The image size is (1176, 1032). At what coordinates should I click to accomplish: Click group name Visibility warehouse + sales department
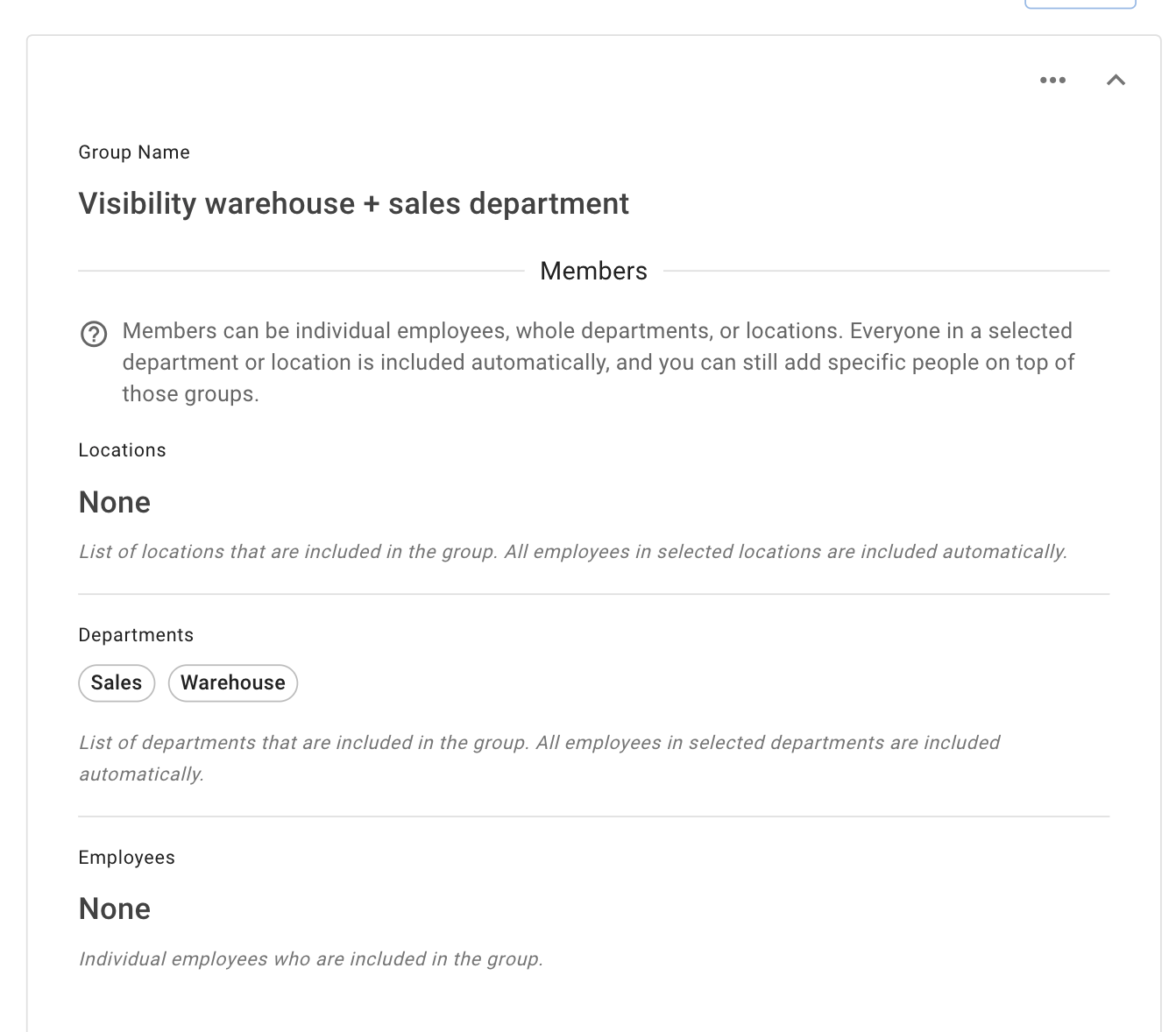click(x=354, y=203)
